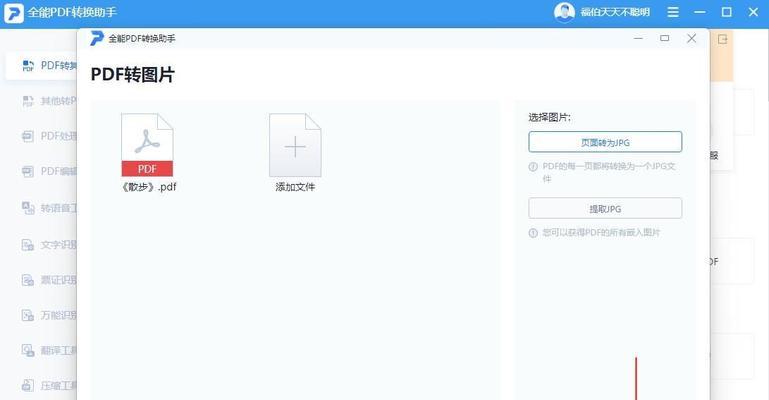Viewport: 769px width, 400px height.
Task: Click the 添加文件 label
Action: [x=295, y=187]
